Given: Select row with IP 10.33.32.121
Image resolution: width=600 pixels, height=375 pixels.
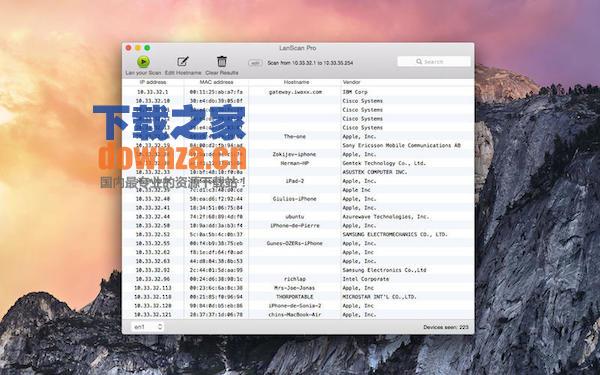Looking at the screenshot, I should [298, 315].
